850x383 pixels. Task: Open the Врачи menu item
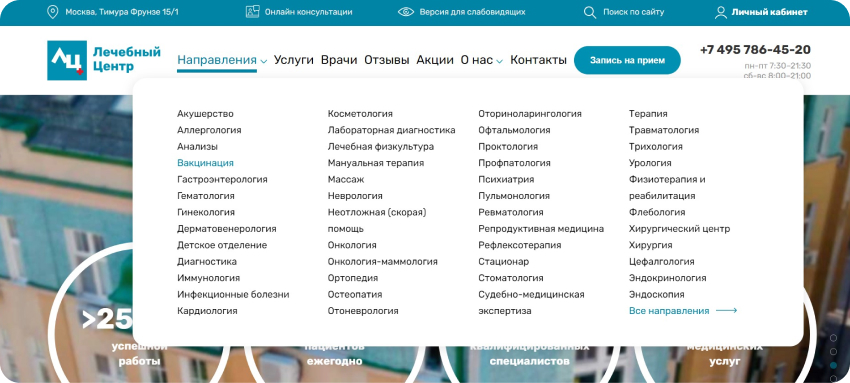pyautogui.click(x=339, y=60)
